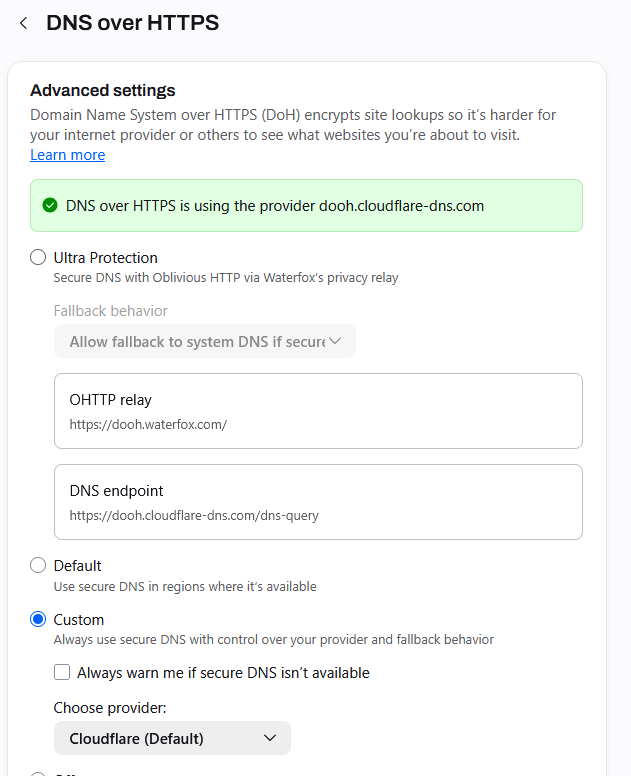The image size is (631, 776).
Task: Open the Allow fallback to system DNS dropdown
Action: click(x=205, y=341)
